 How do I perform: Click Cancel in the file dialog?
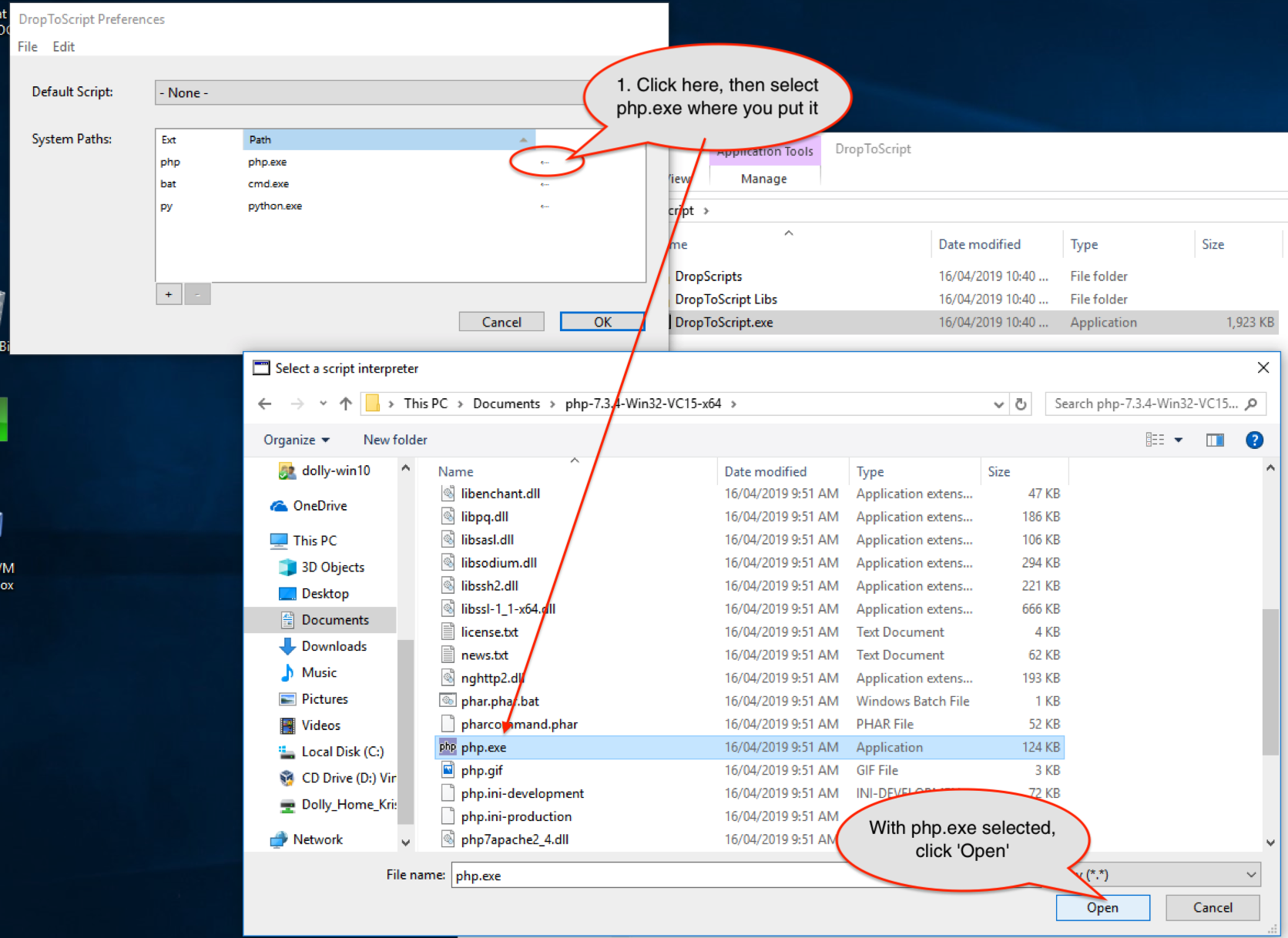click(1213, 908)
